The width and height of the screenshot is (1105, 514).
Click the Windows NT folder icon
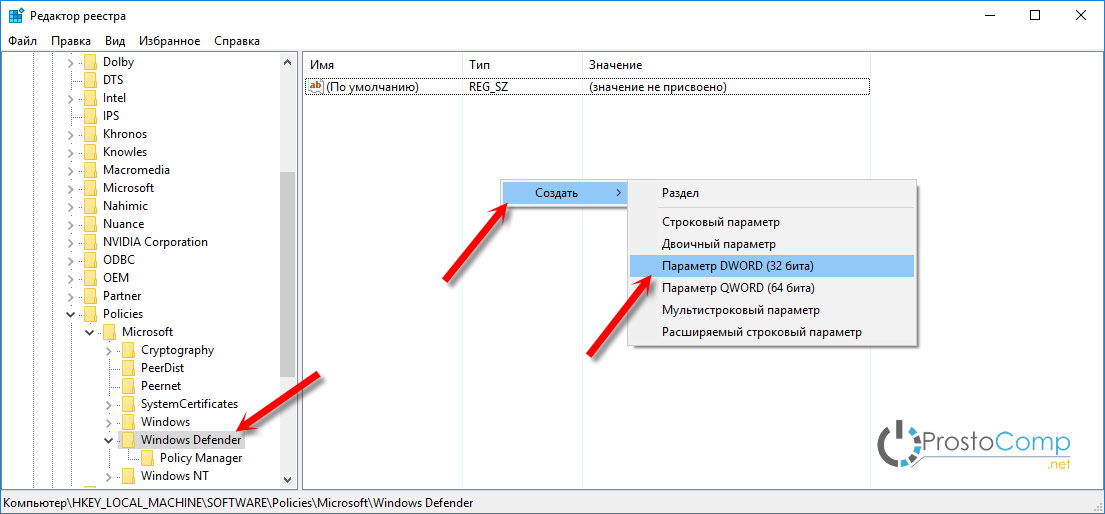pos(128,476)
